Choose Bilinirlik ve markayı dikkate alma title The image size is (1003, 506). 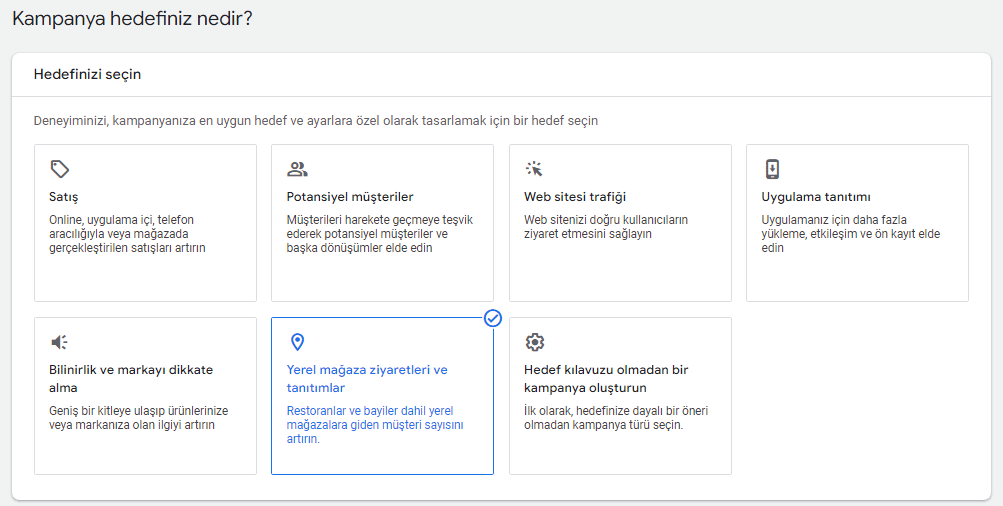coord(131,379)
